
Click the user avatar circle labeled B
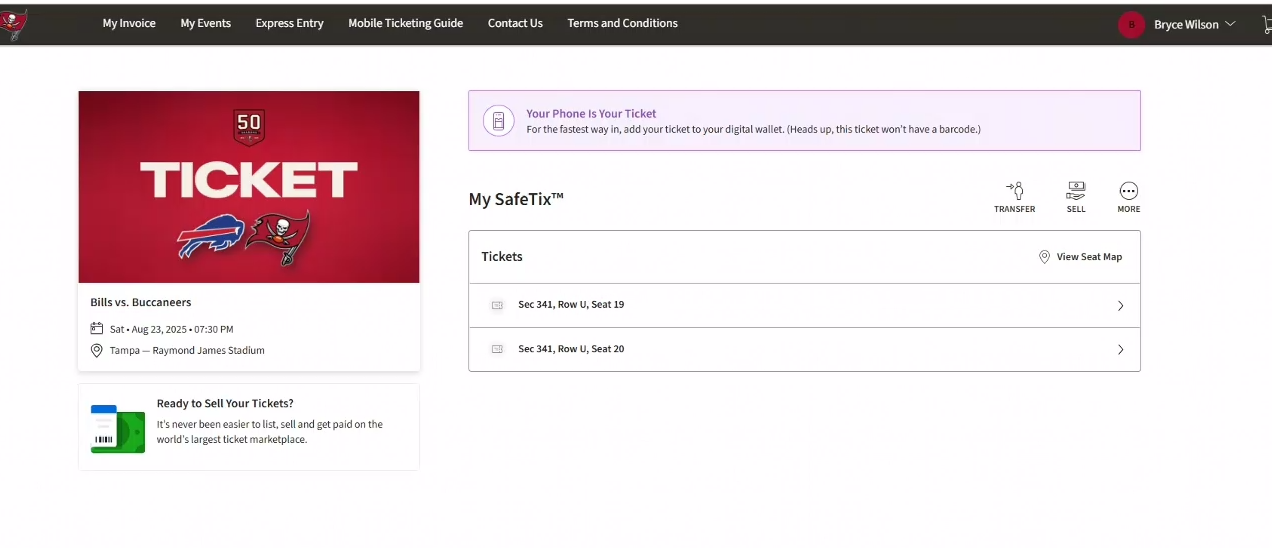1131,24
